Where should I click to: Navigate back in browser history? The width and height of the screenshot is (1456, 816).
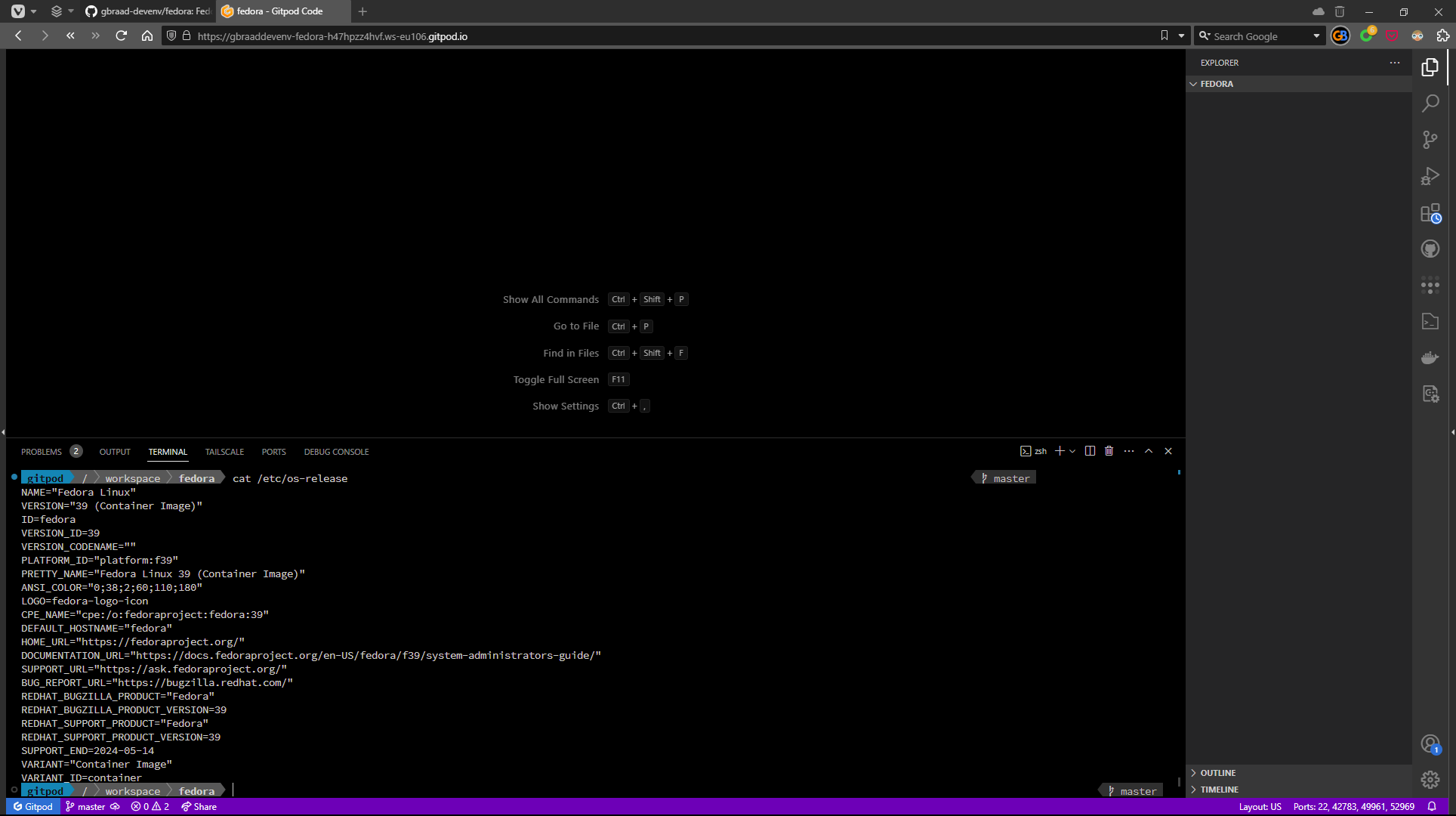(x=19, y=36)
